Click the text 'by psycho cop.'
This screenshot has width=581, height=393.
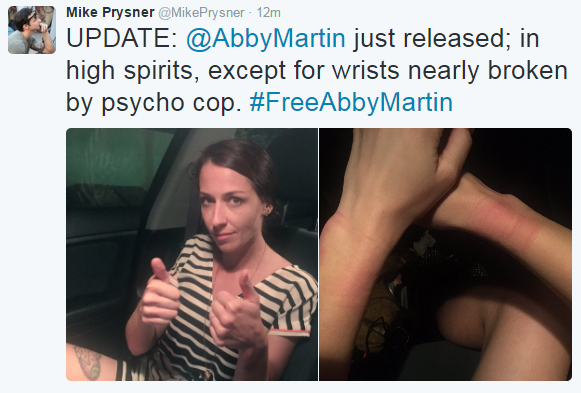point(153,103)
